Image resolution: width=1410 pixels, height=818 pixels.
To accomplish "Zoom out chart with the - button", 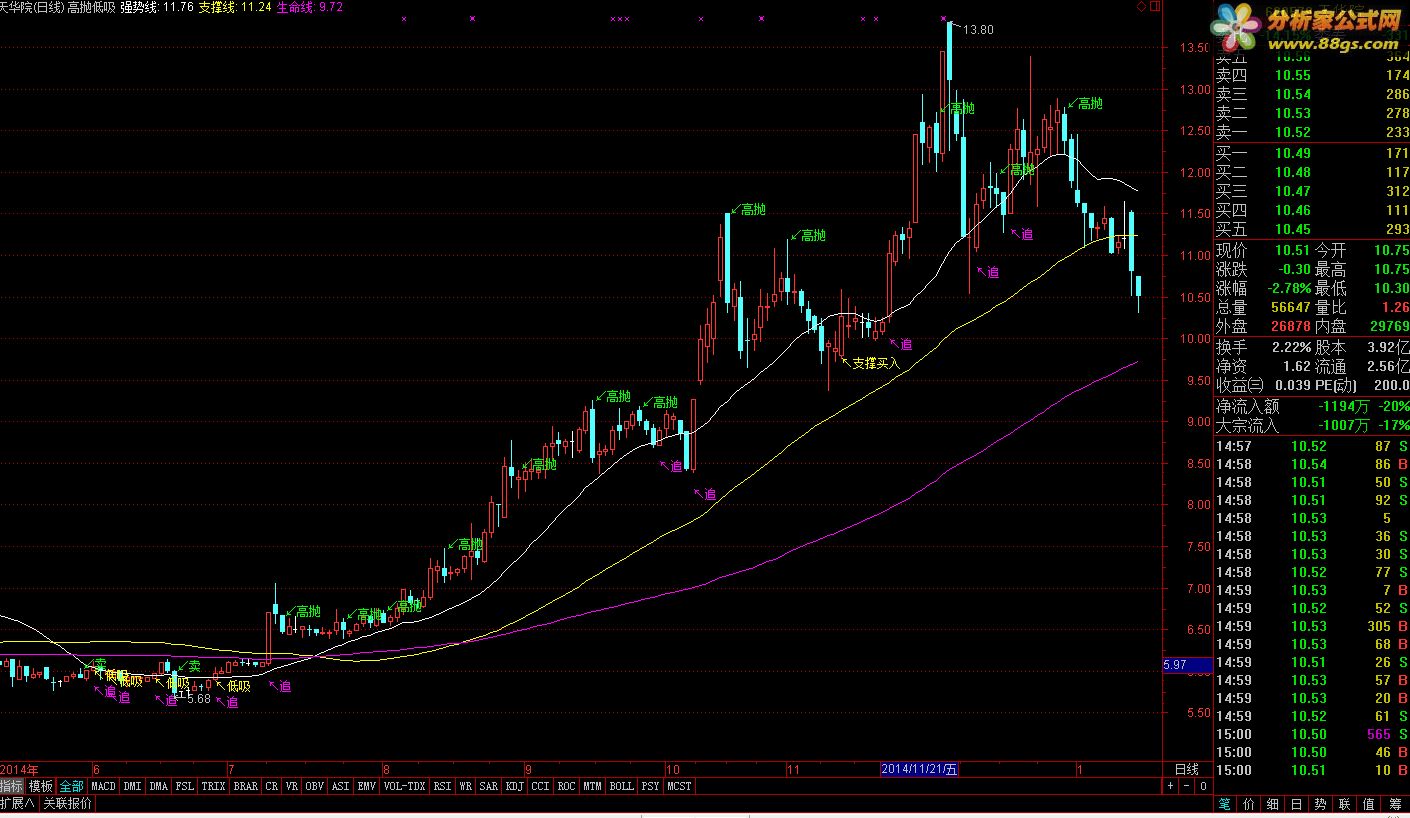I will point(1187,786).
